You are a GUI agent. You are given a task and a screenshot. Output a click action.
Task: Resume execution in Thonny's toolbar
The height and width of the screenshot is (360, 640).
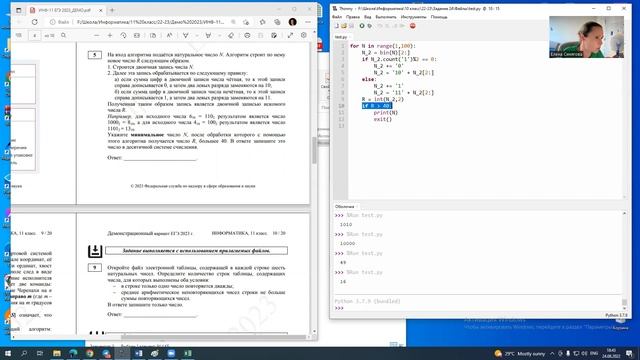(402, 26)
